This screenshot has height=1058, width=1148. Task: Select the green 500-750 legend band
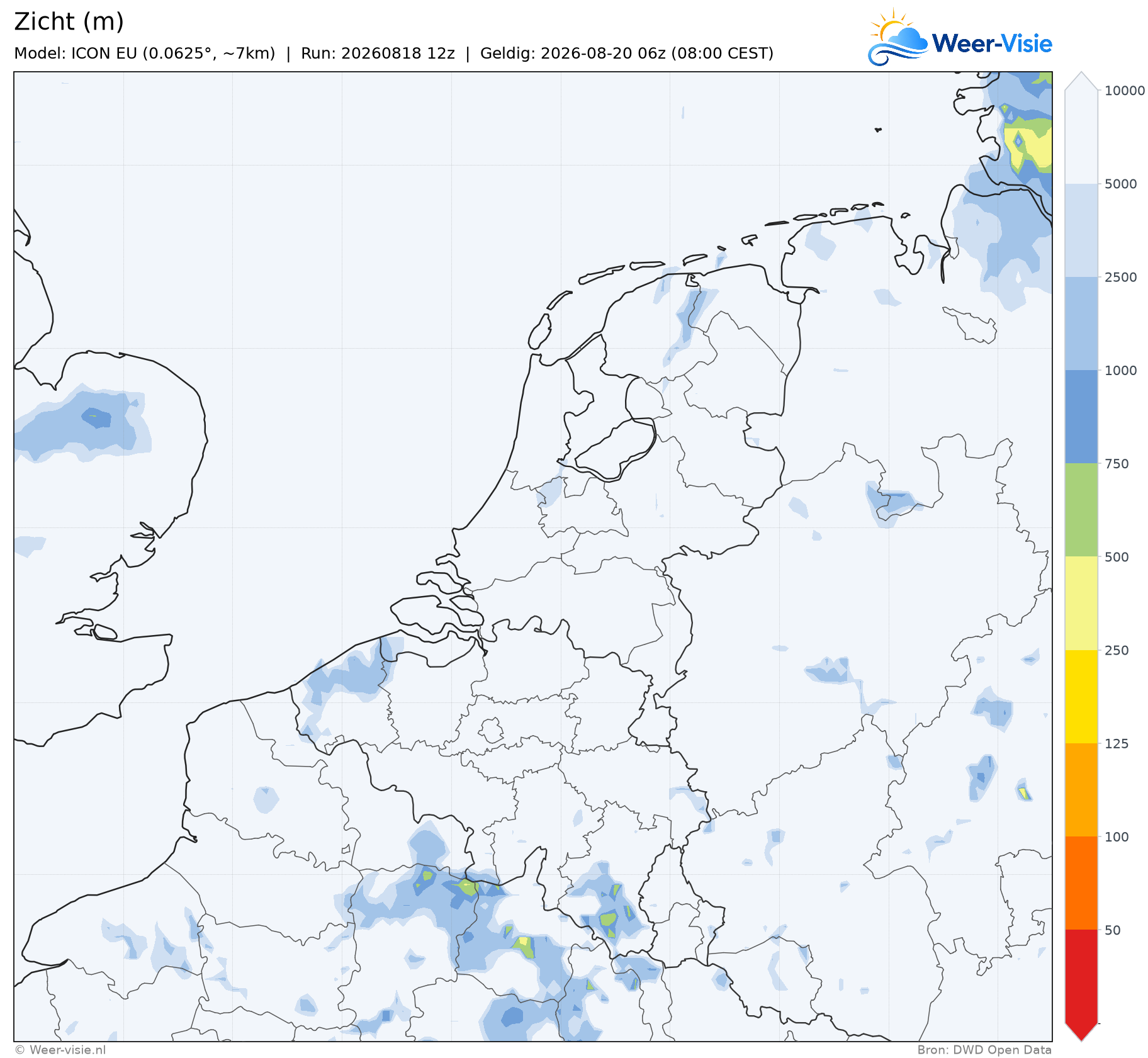pyautogui.click(x=1081, y=510)
